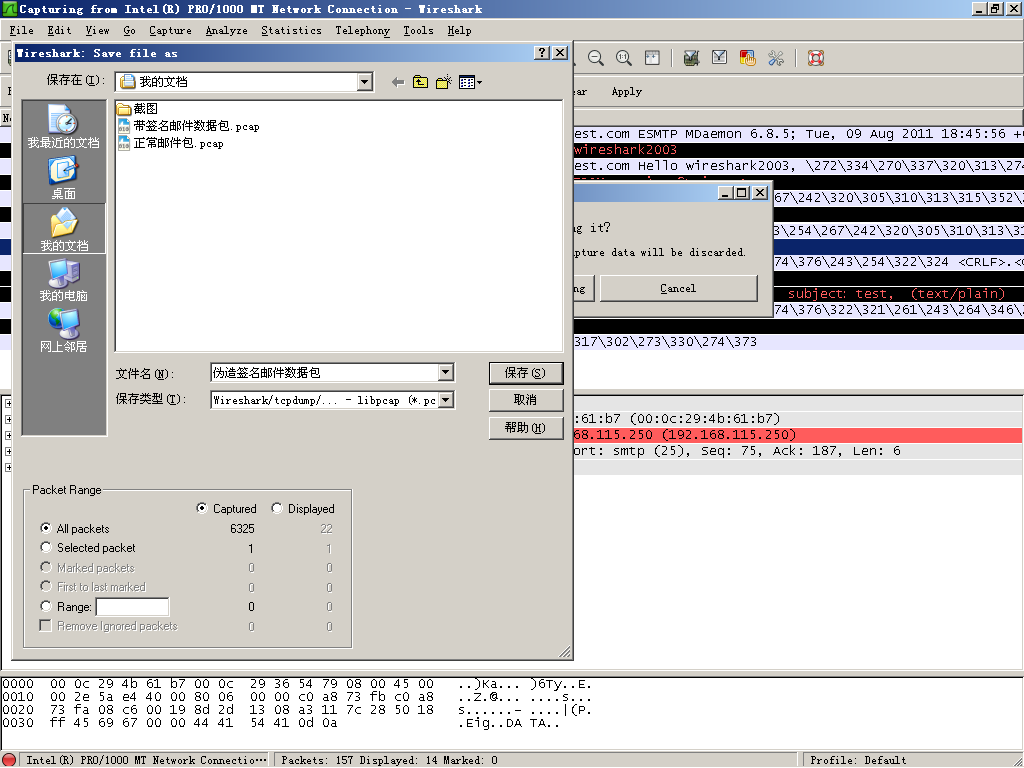1024x768 pixels.
Task: Select the Displayed radio button
Action: [x=277, y=508]
